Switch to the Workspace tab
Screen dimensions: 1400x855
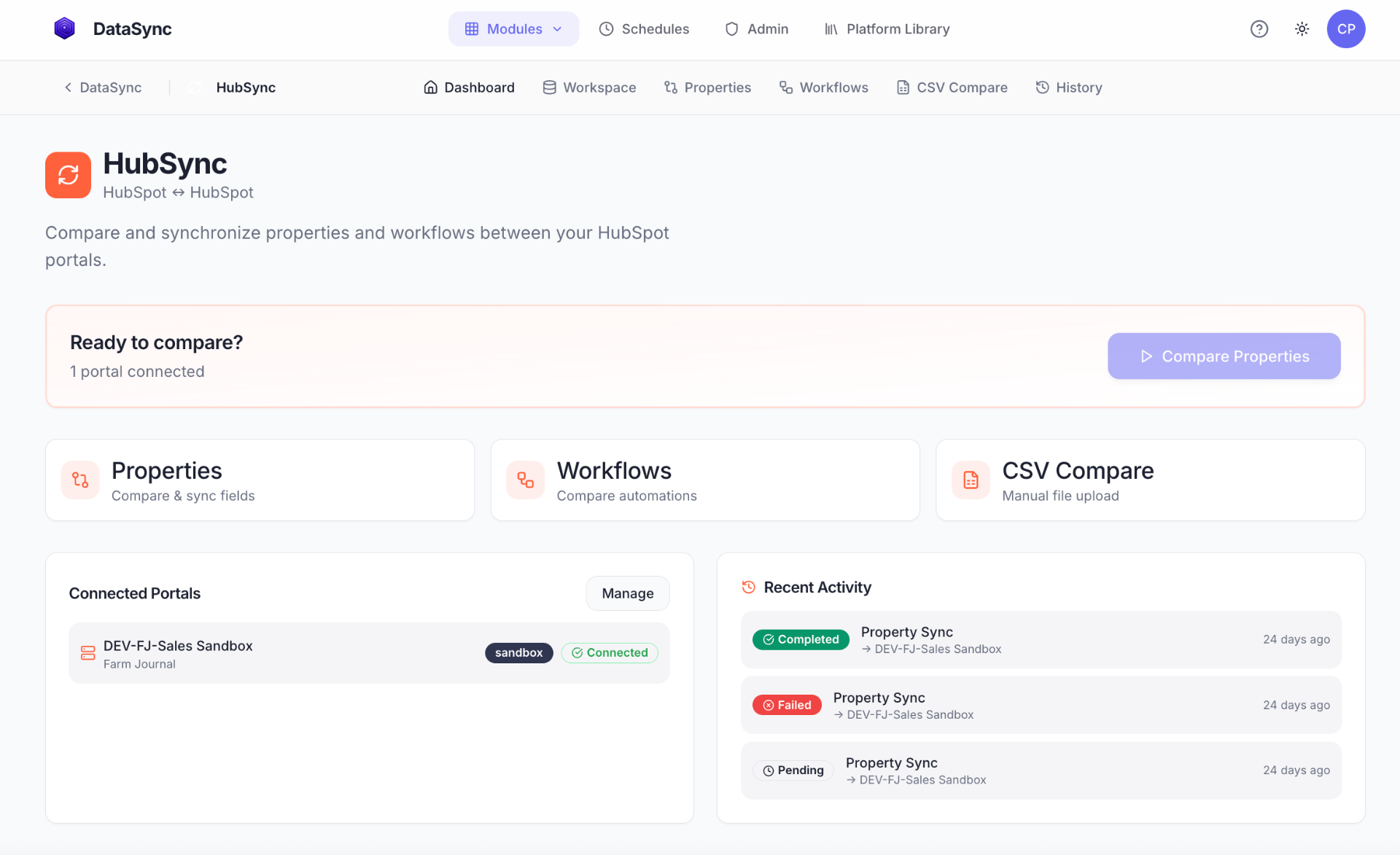coord(589,87)
